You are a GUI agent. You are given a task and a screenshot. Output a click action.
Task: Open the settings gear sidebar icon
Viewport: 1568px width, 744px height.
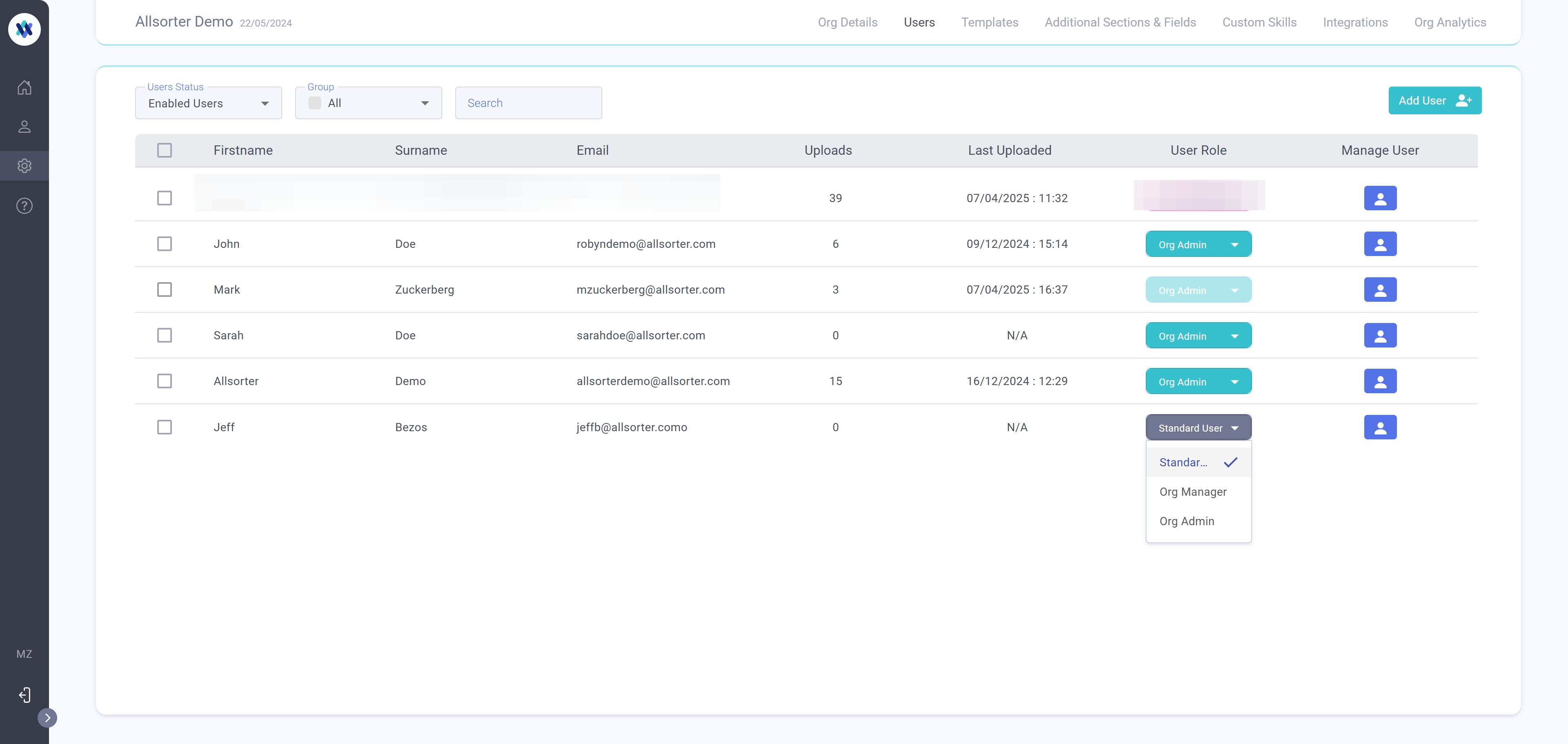[24, 166]
